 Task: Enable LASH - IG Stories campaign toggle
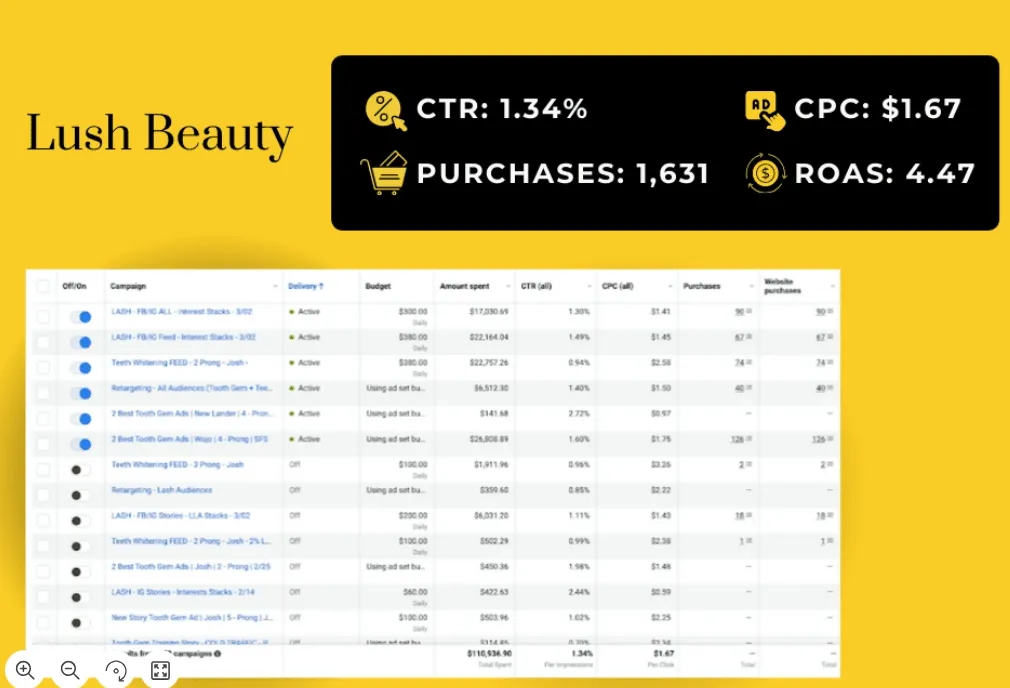[x=80, y=597]
